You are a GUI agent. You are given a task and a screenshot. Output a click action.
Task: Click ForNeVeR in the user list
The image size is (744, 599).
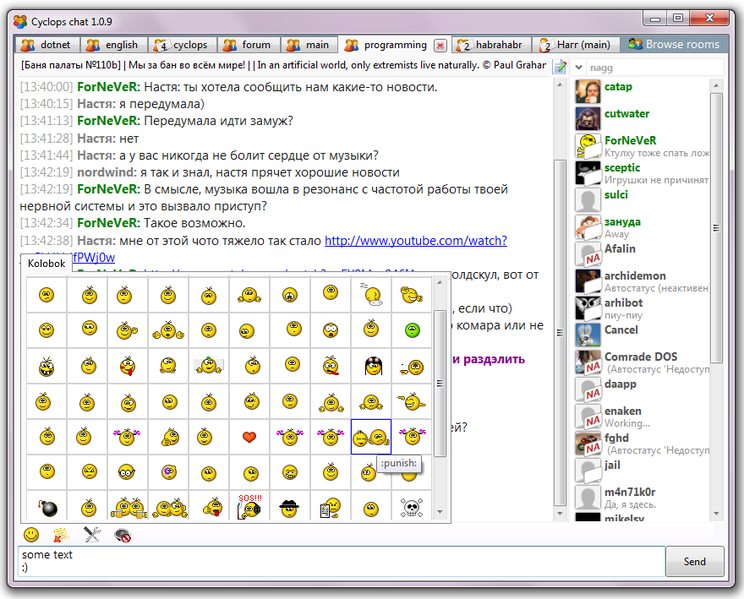pyautogui.click(x=630, y=140)
